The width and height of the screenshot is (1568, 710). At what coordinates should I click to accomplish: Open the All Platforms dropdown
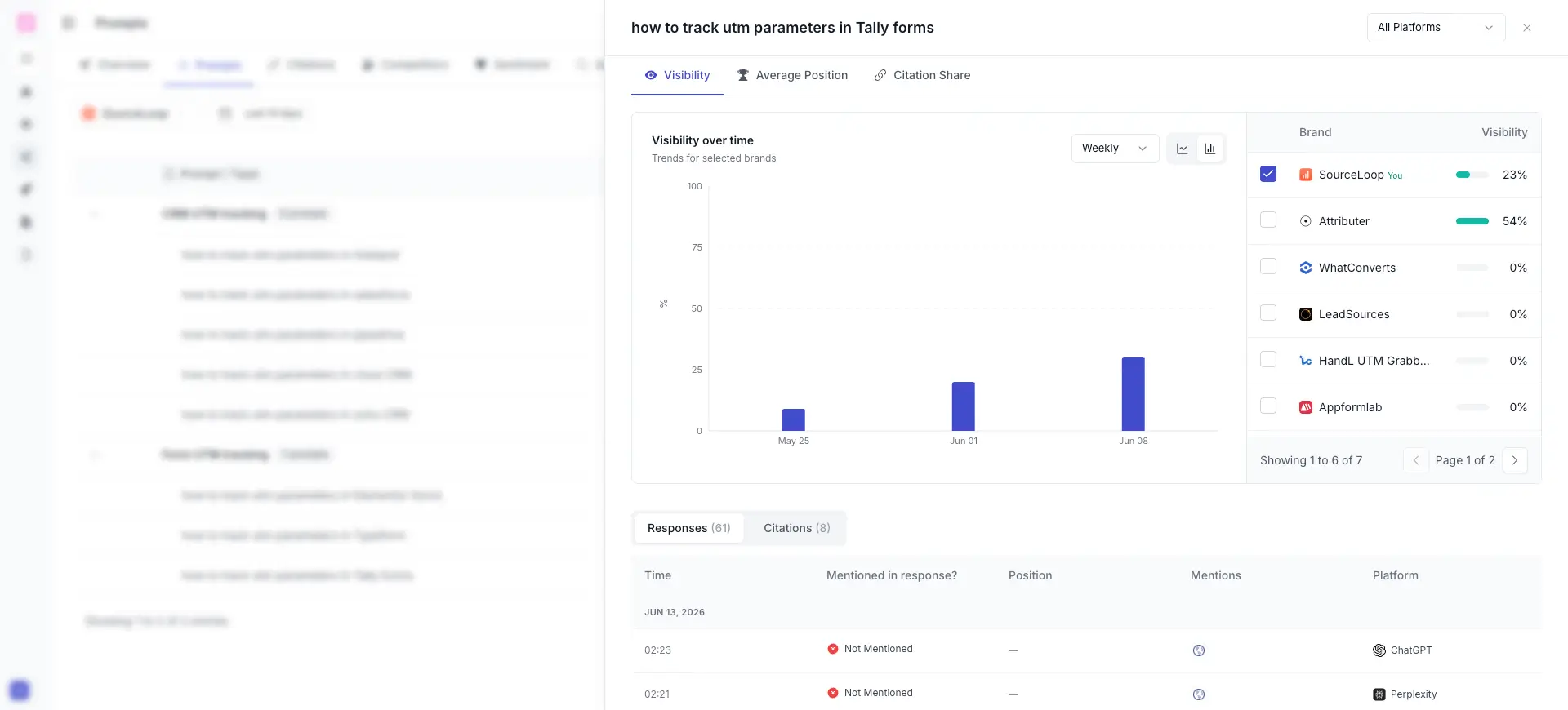click(1436, 28)
